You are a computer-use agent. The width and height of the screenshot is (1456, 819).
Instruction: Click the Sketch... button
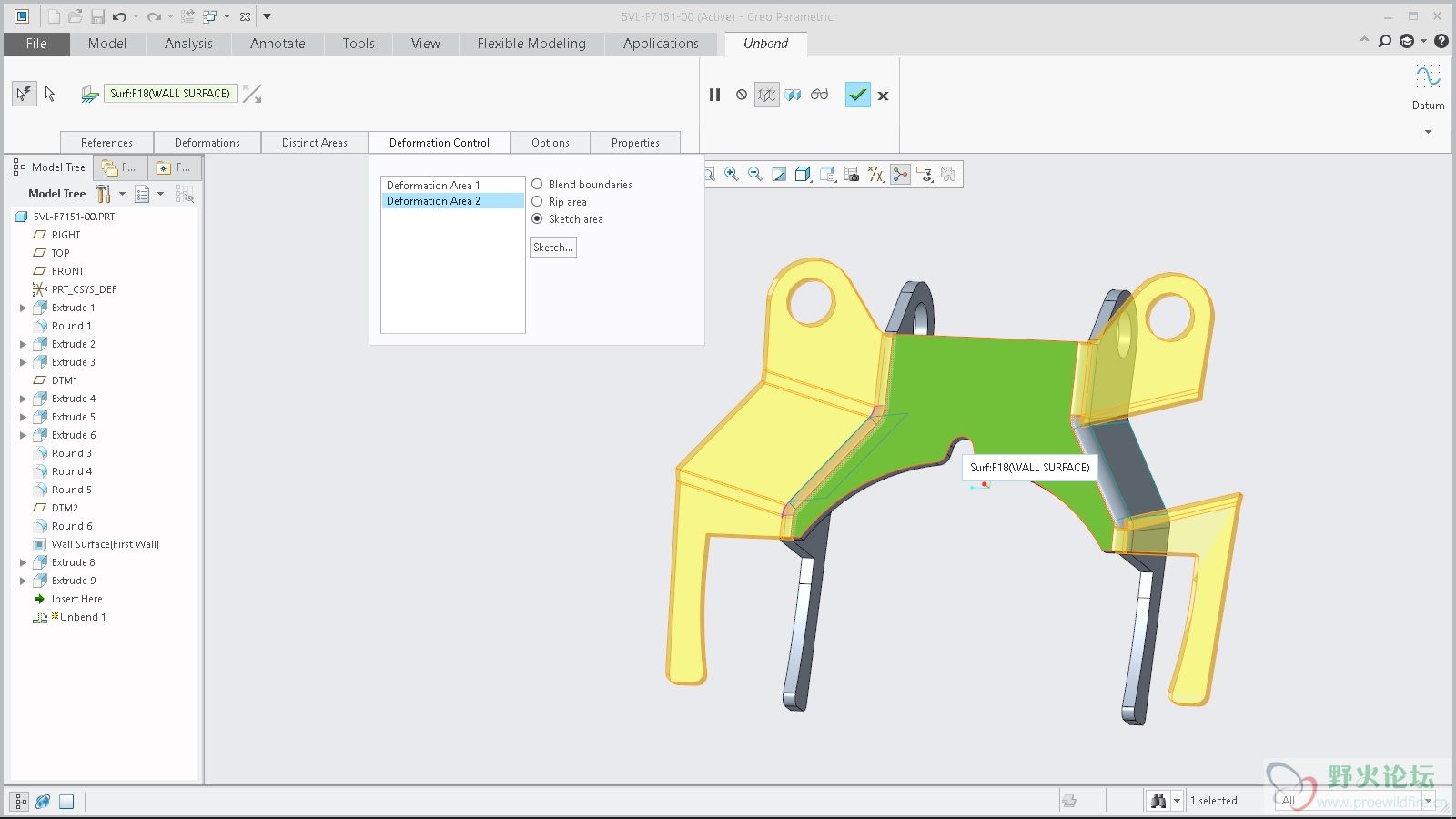pos(553,248)
